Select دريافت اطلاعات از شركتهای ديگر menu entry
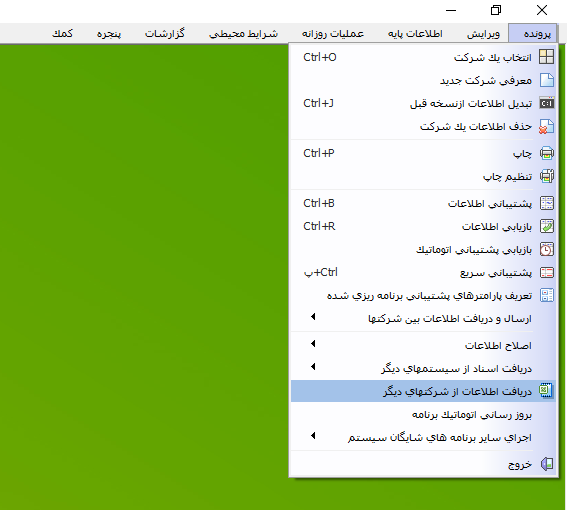The image size is (567, 510). tap(423, 391)
